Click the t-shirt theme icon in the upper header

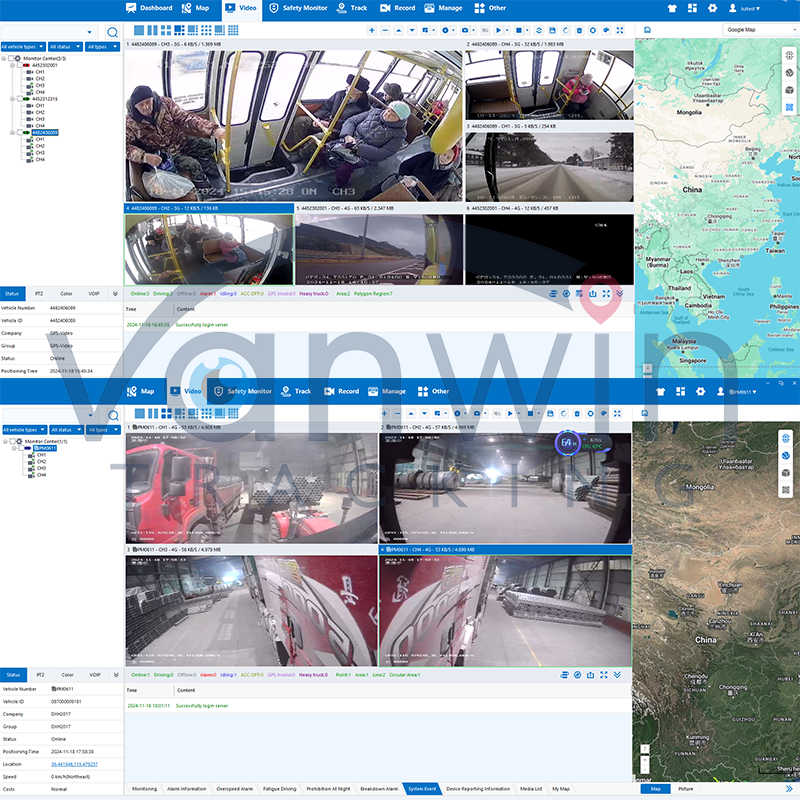(x=674, y=8)
